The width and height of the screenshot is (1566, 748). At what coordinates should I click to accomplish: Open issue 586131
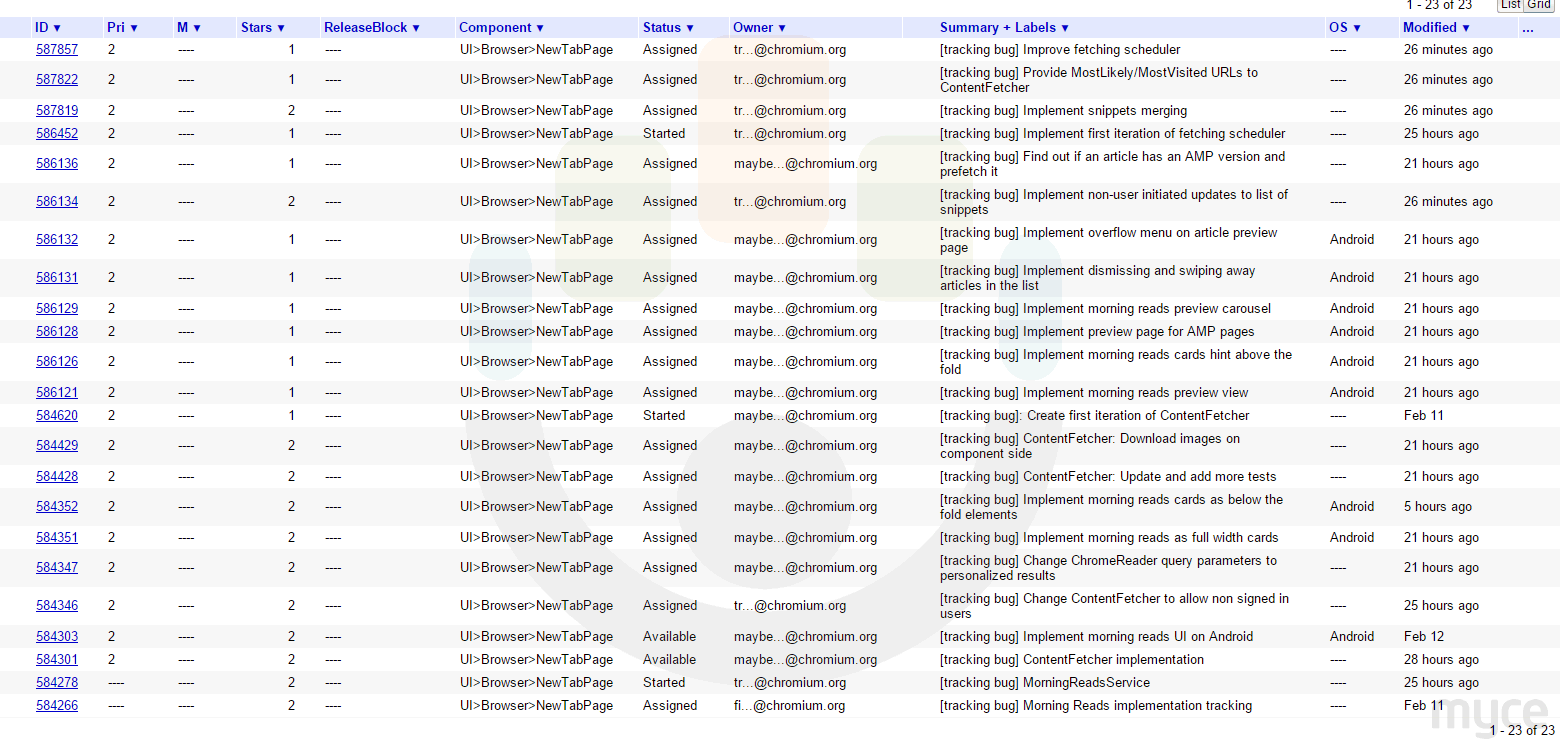pyautogui.click(x=57, y=278)
